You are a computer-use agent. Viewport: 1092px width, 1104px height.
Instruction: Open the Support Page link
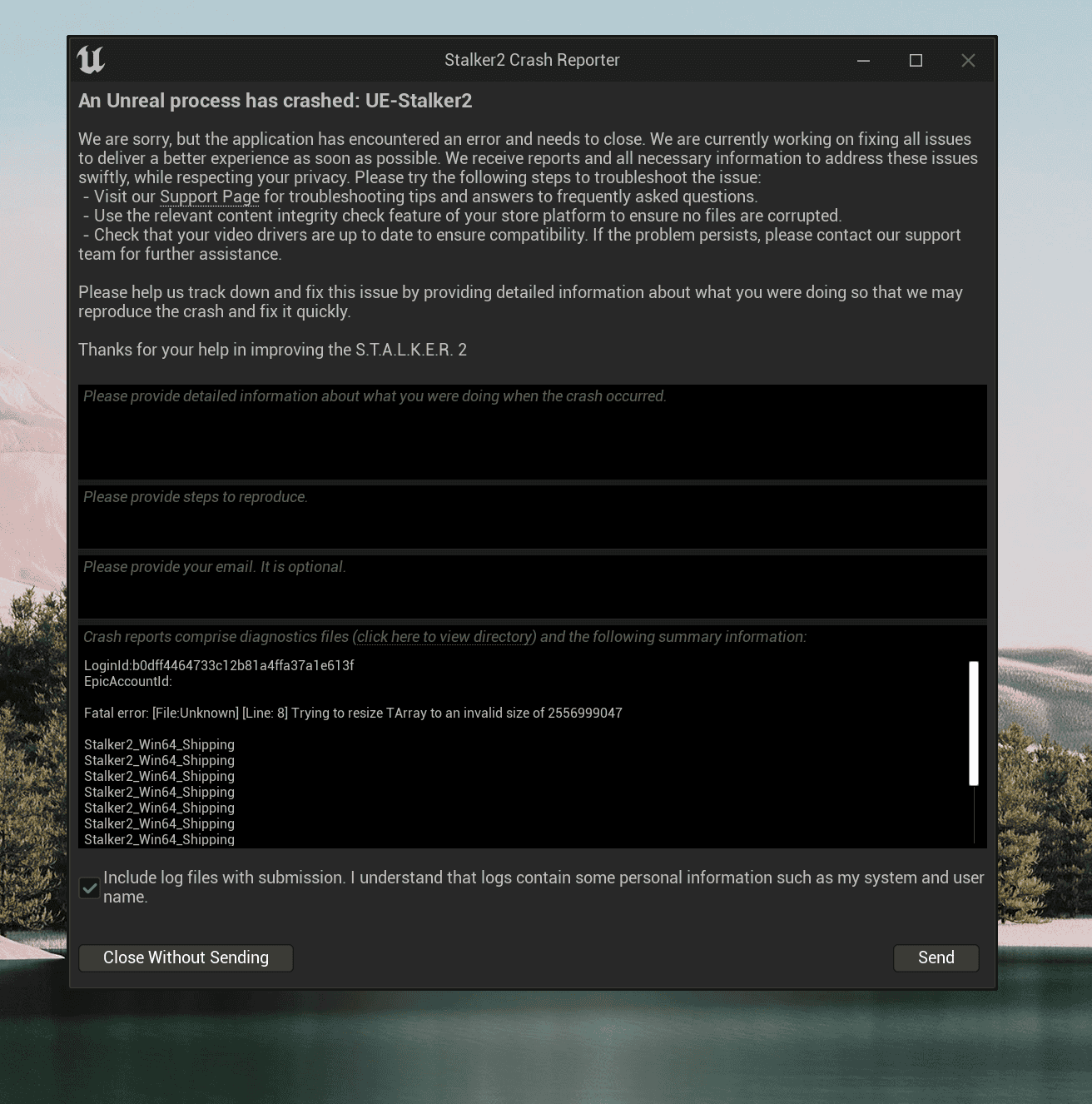point(210,196)
